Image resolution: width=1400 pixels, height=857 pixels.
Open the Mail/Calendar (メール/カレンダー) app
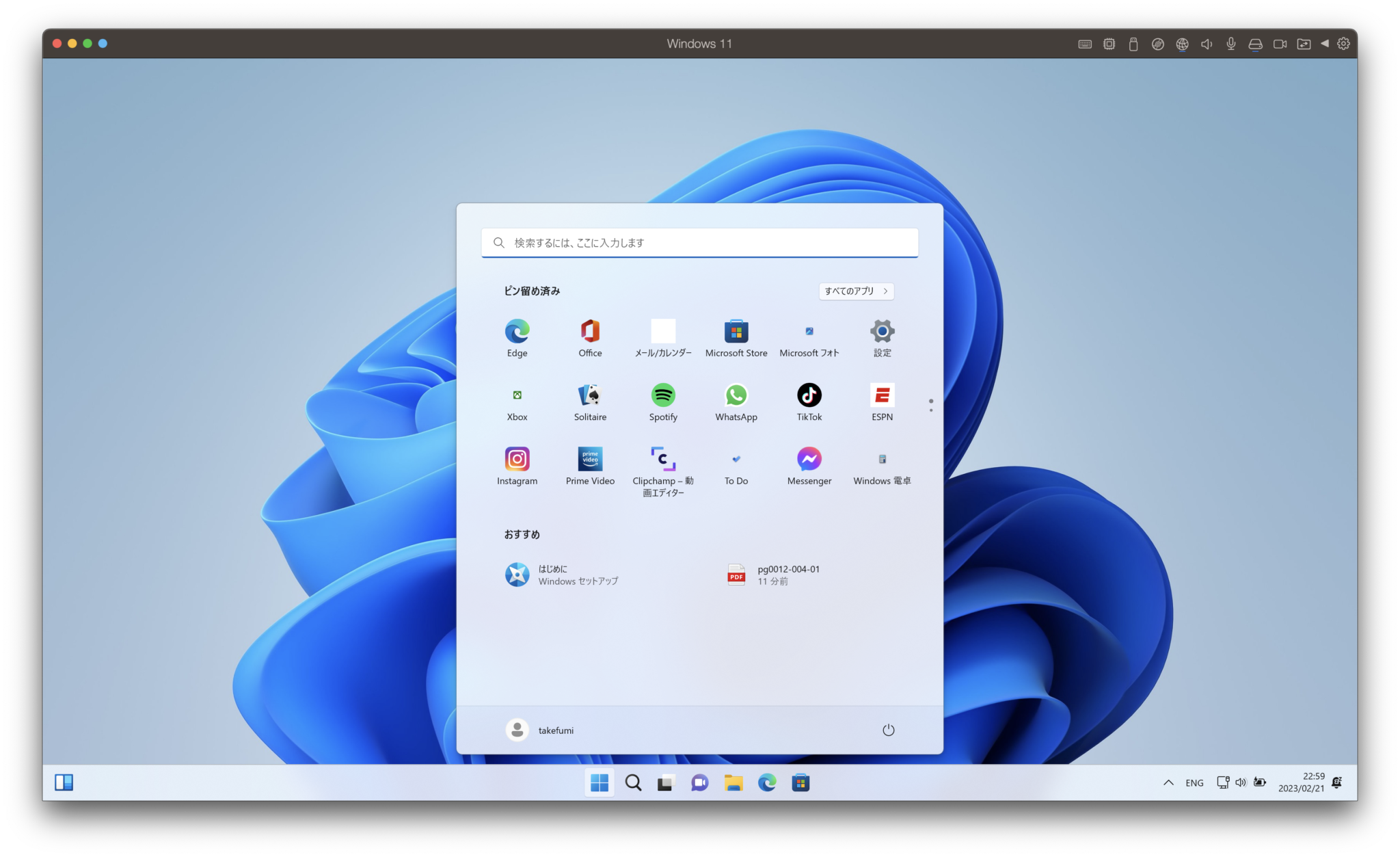tap(663, 338)
